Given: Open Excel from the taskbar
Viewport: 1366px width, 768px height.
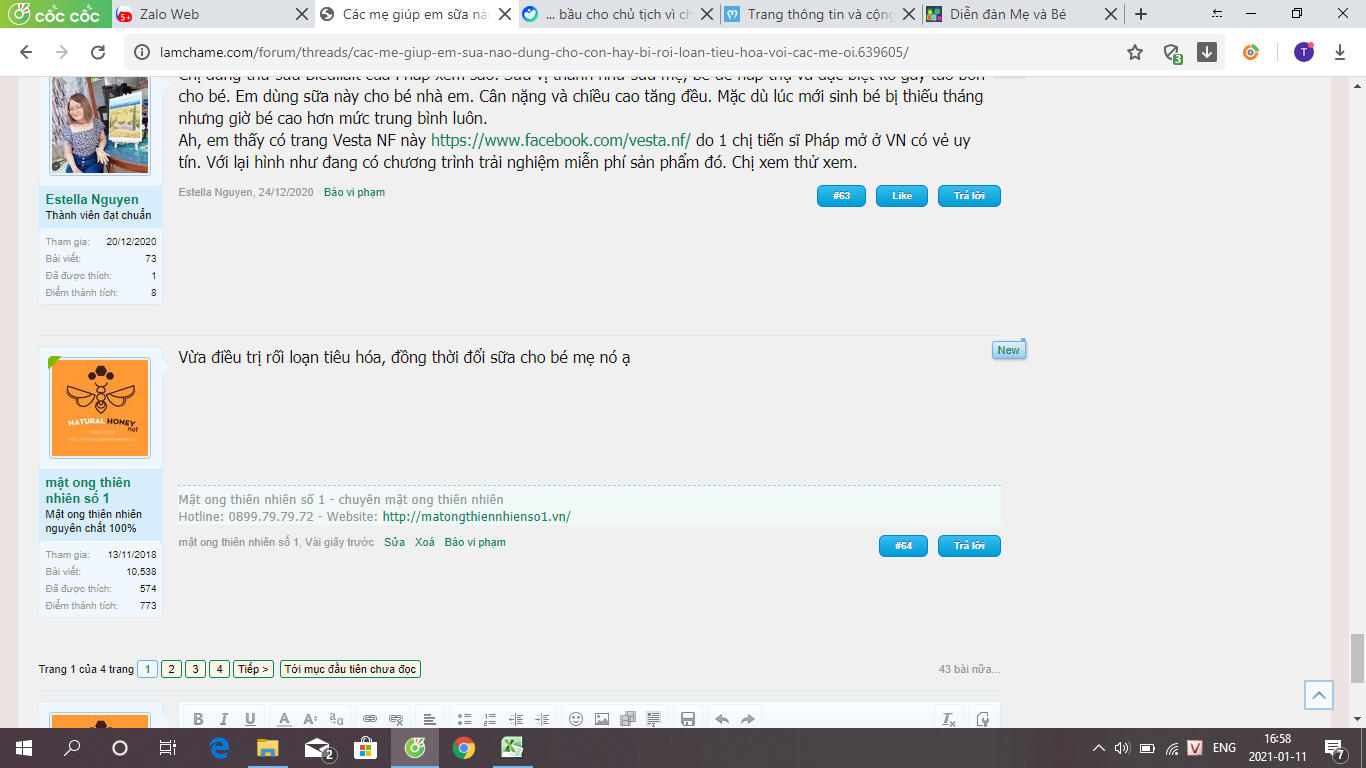Looking at the screenshot, I should tap(513, 747).
